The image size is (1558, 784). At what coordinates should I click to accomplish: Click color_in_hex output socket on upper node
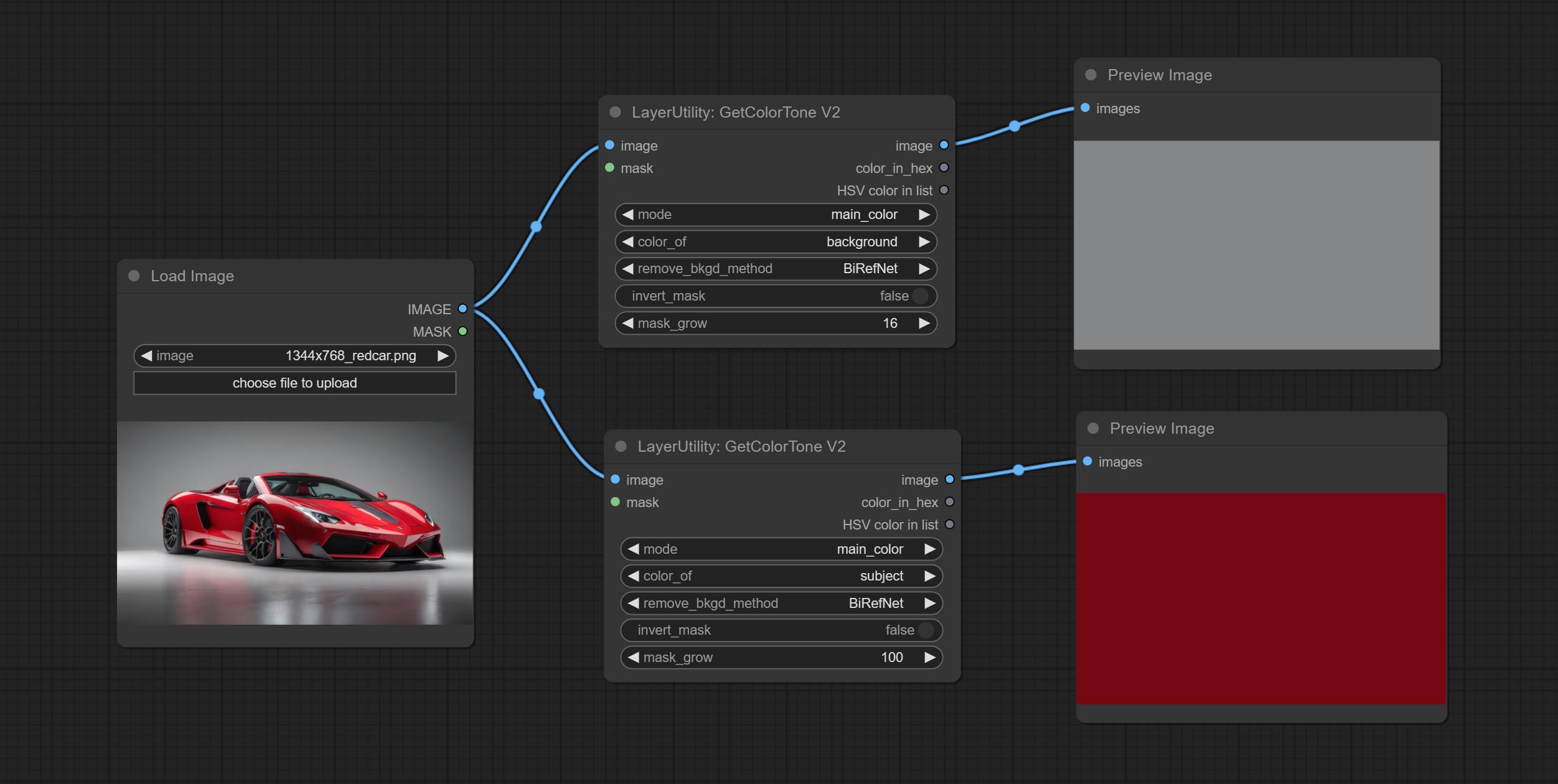coord(944,167)
